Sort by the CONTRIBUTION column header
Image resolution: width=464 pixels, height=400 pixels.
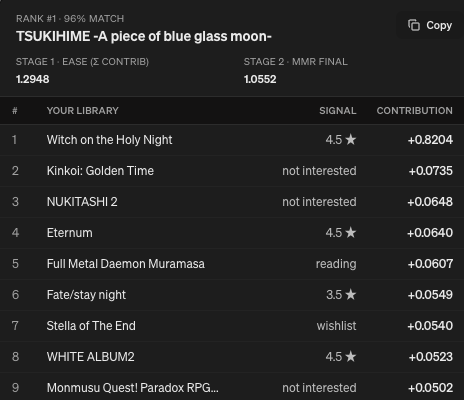click(x=415, y=111)
